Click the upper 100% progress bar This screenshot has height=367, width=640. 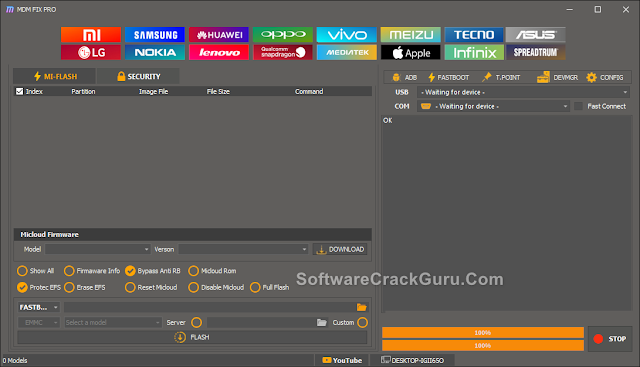483,333
